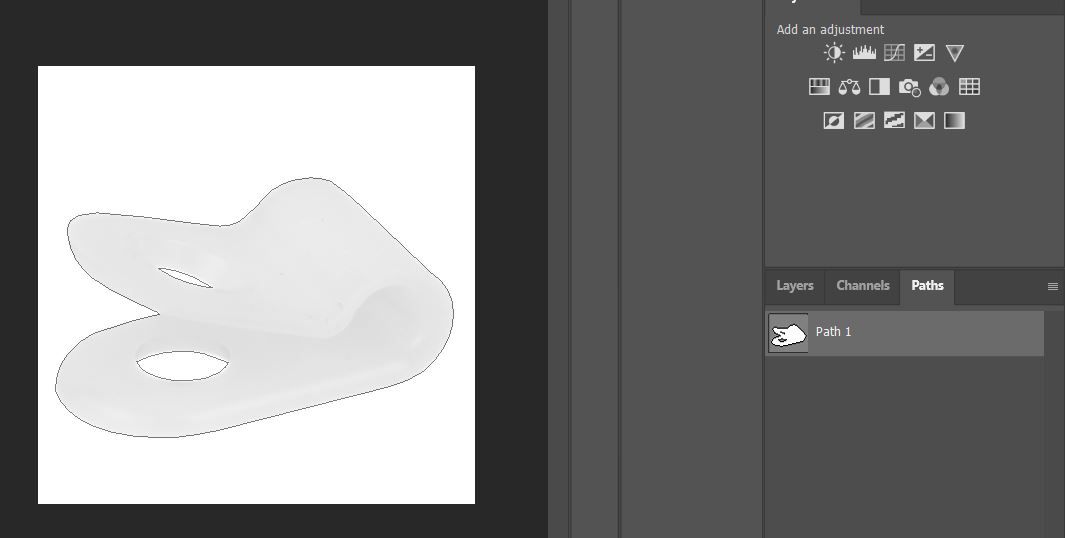Image resolution: width=1065 pixels, height=538 pixels.
Task: Add a Brightness/Contrast adjustment
Action: pos(834,53)
